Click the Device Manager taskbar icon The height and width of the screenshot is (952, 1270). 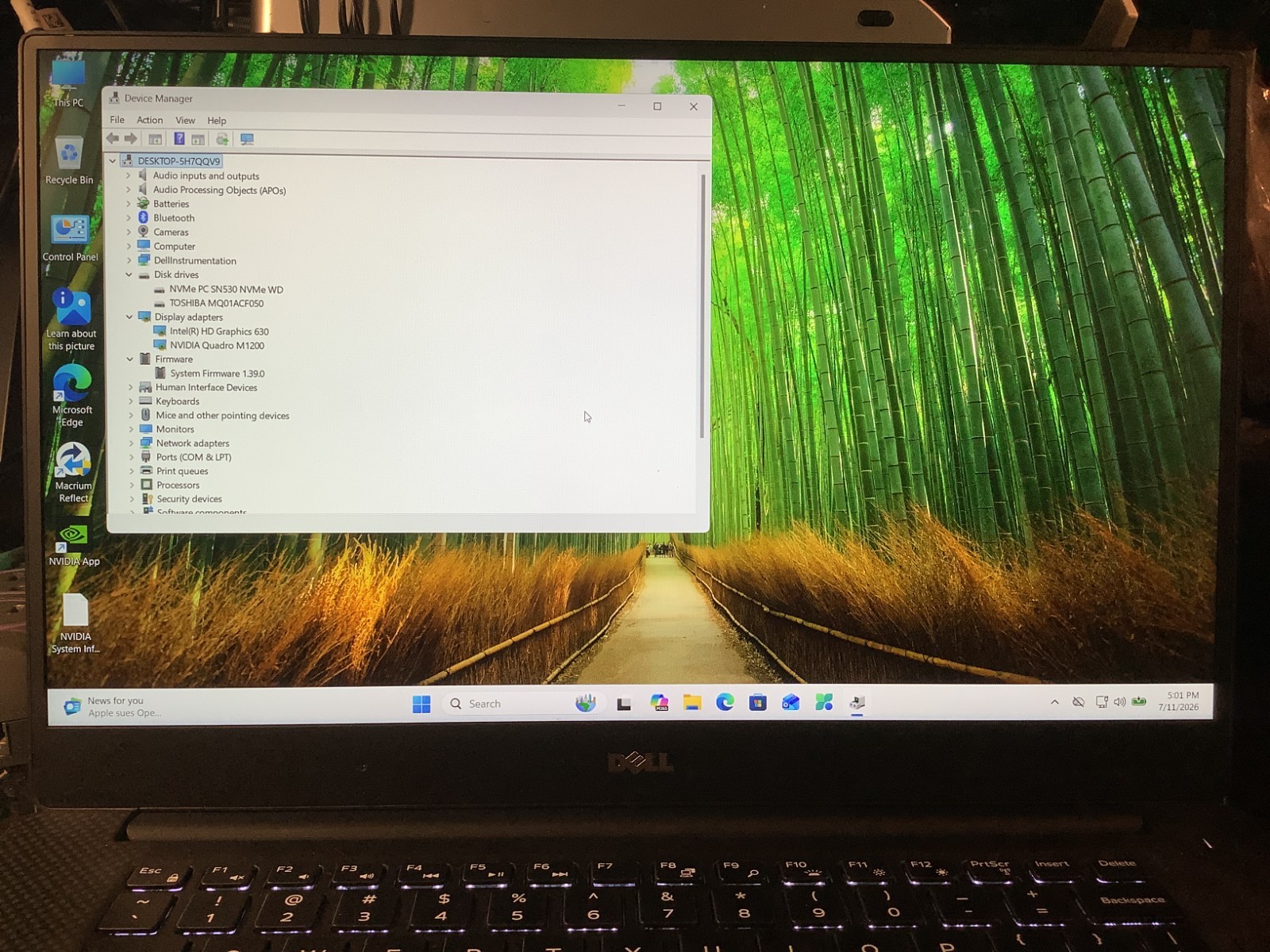[x=857, y=702]
